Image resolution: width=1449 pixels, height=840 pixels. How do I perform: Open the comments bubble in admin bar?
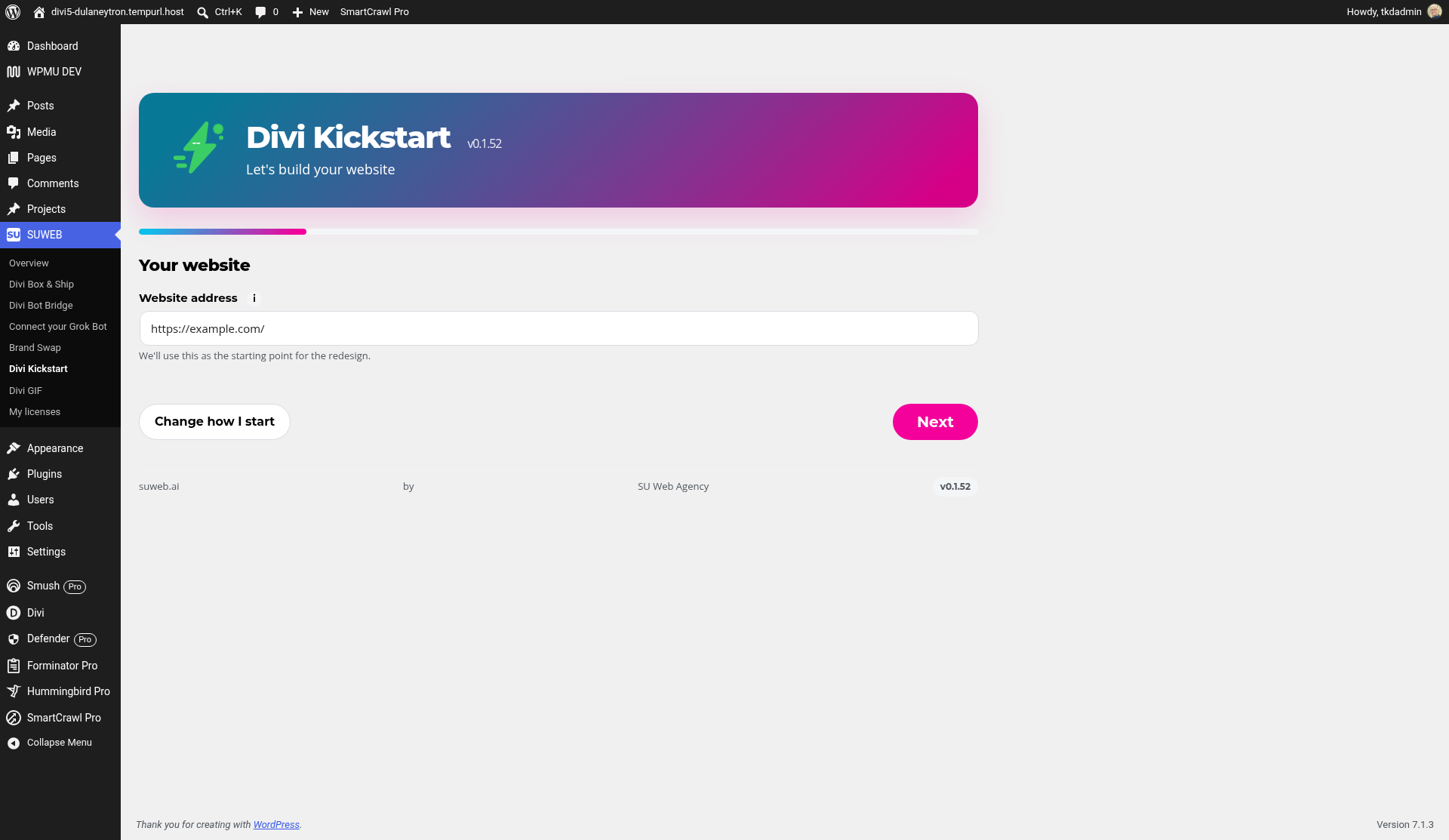pyautogui.click(x=260, y=12)
